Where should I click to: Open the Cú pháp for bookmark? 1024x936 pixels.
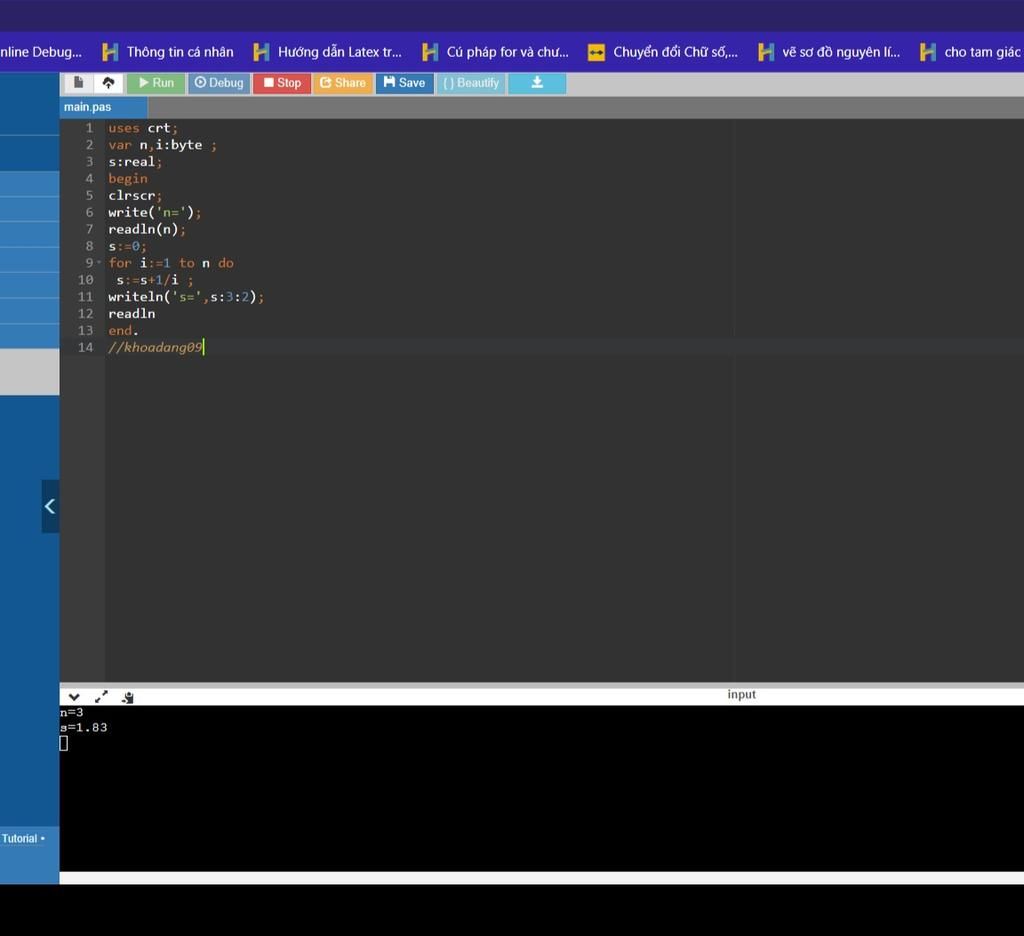(x=496, y=52)
